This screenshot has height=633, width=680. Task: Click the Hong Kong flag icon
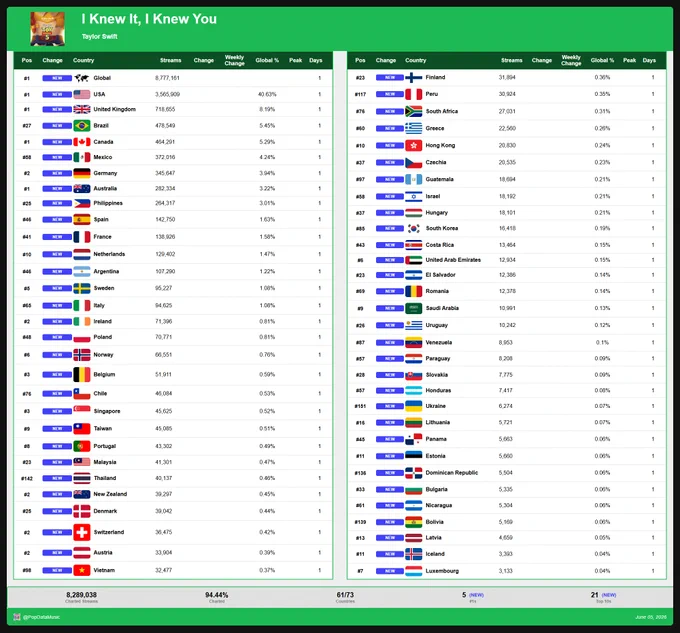pos(413,146)
